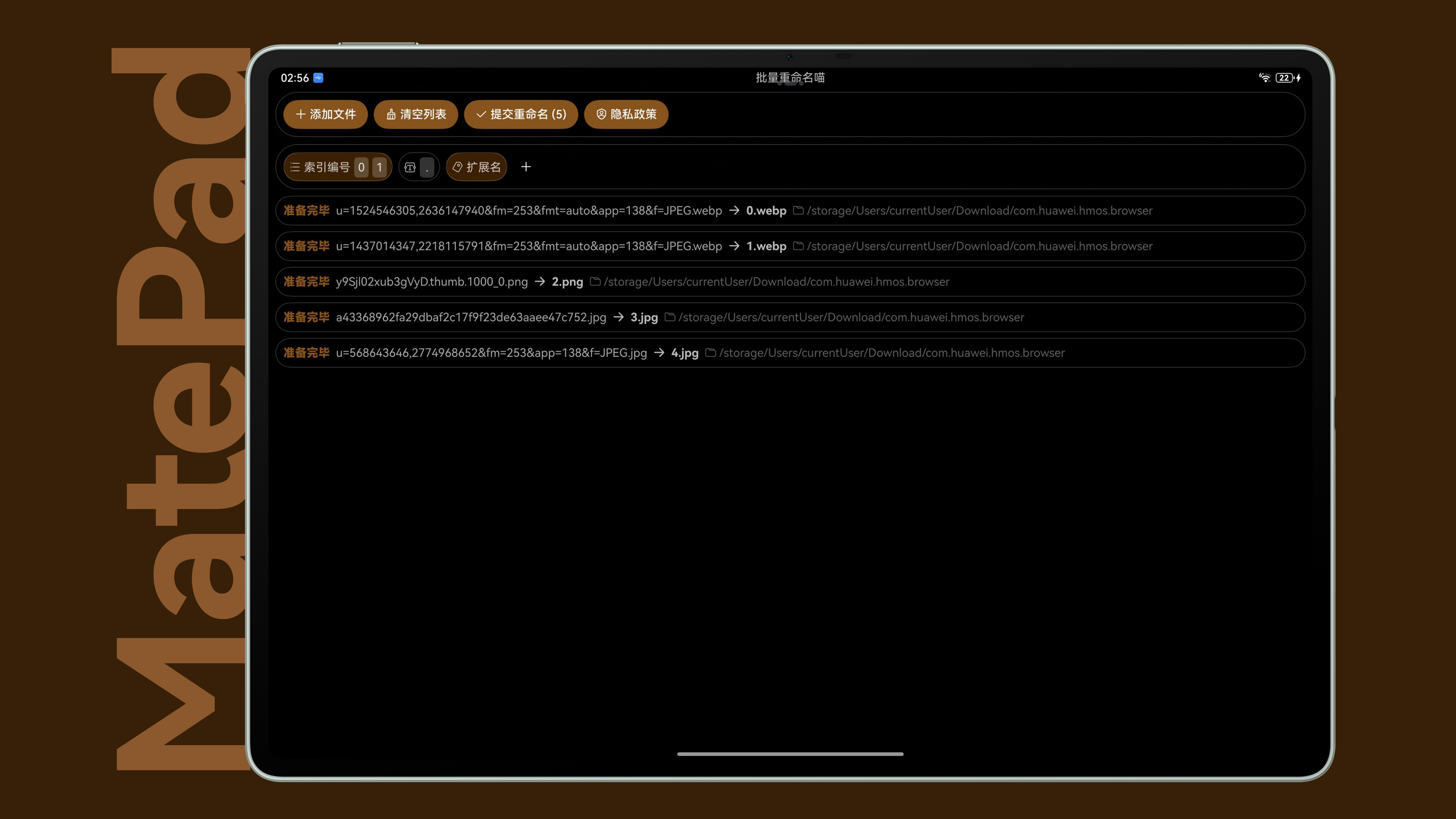Click the plus icon to add a naming rule

tap(526, 167)
